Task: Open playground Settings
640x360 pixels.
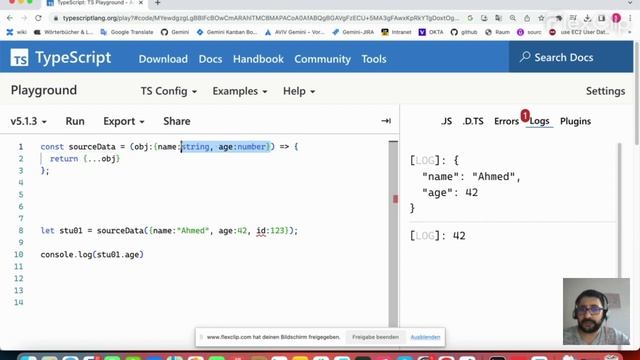Action: click(605, 91)
